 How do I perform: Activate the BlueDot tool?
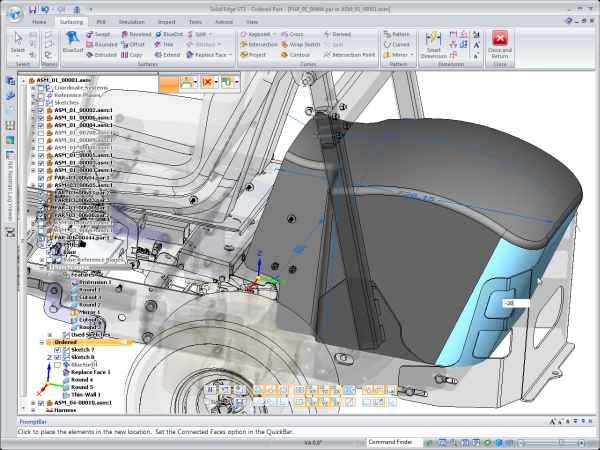click(x=172, y=33)
